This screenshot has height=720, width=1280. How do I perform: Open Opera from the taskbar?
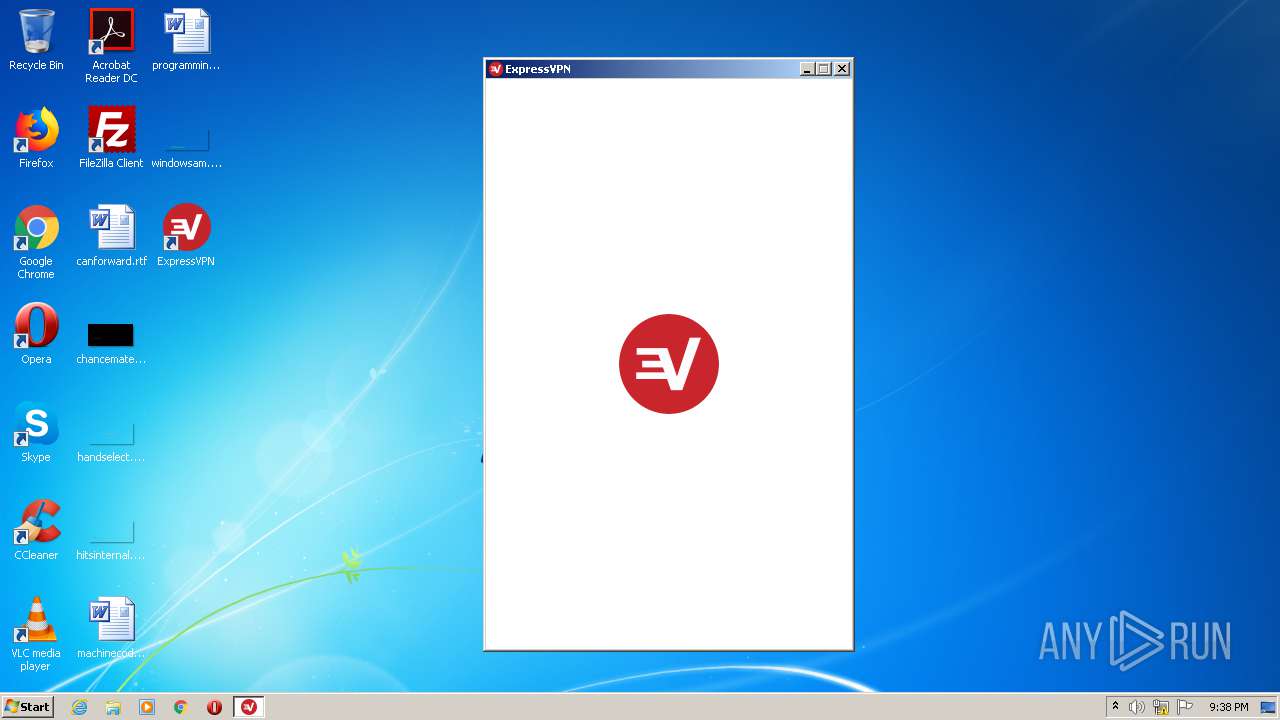pos(214,707)
